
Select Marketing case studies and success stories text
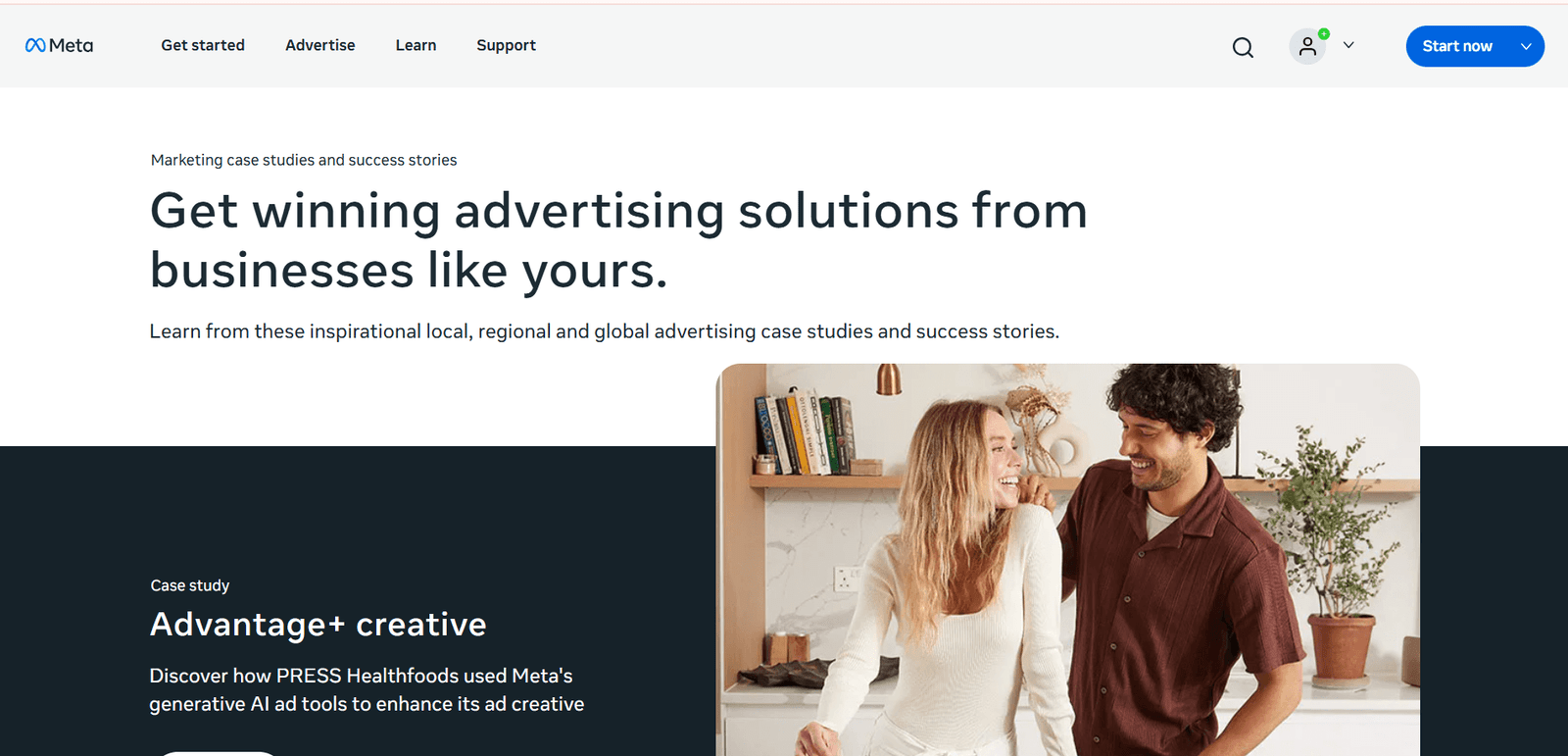304,160
